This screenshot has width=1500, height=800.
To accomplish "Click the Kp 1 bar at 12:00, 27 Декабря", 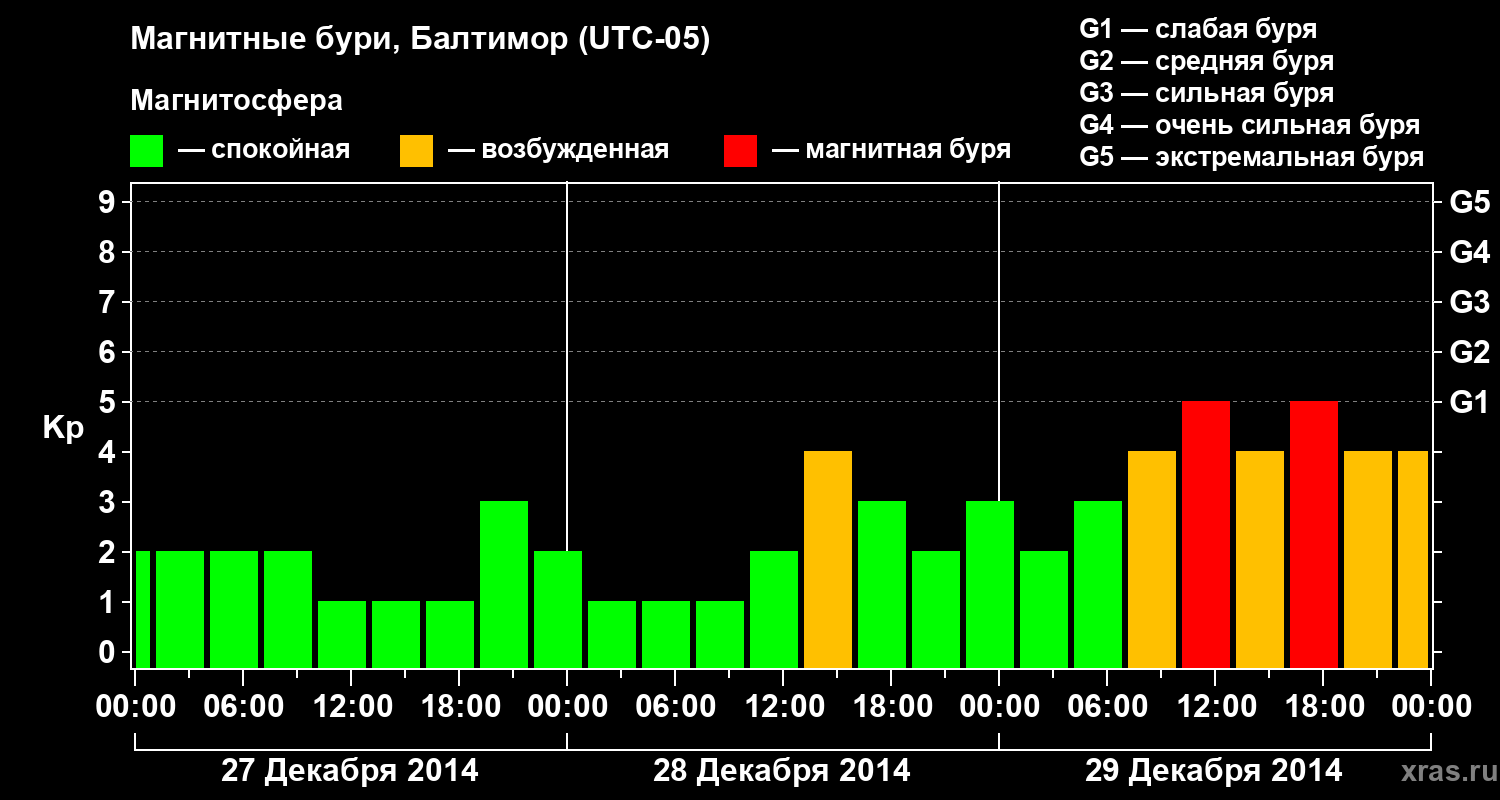I will click(342, 634).
